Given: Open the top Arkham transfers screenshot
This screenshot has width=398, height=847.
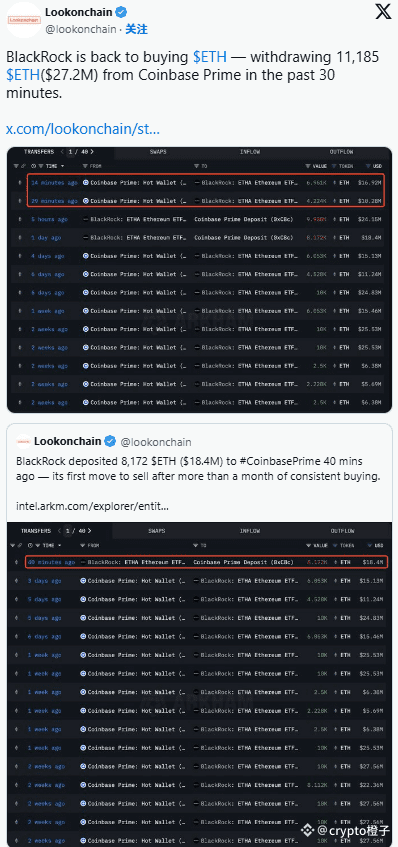Looking at the screenshot, I should tap(199, 280).
